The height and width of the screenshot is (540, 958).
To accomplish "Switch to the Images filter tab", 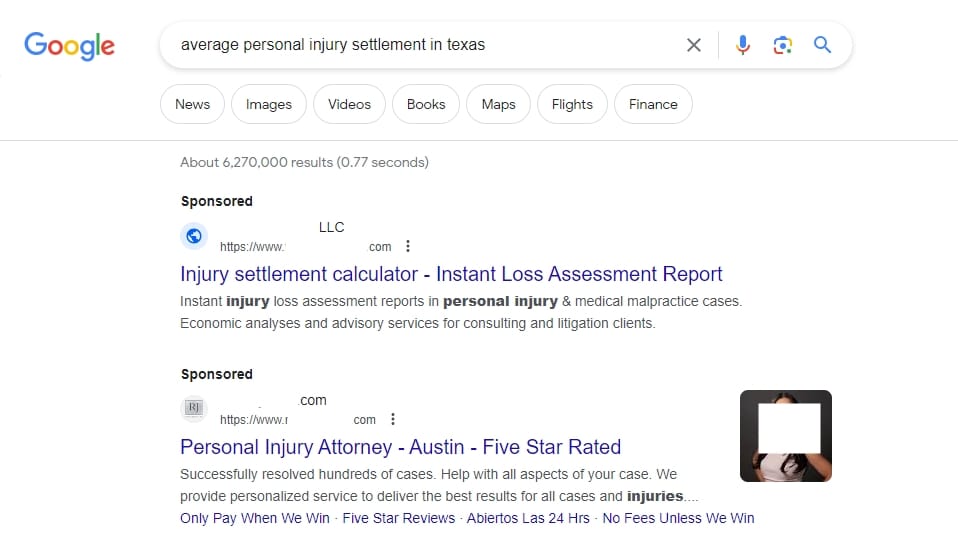I will 269,104.
